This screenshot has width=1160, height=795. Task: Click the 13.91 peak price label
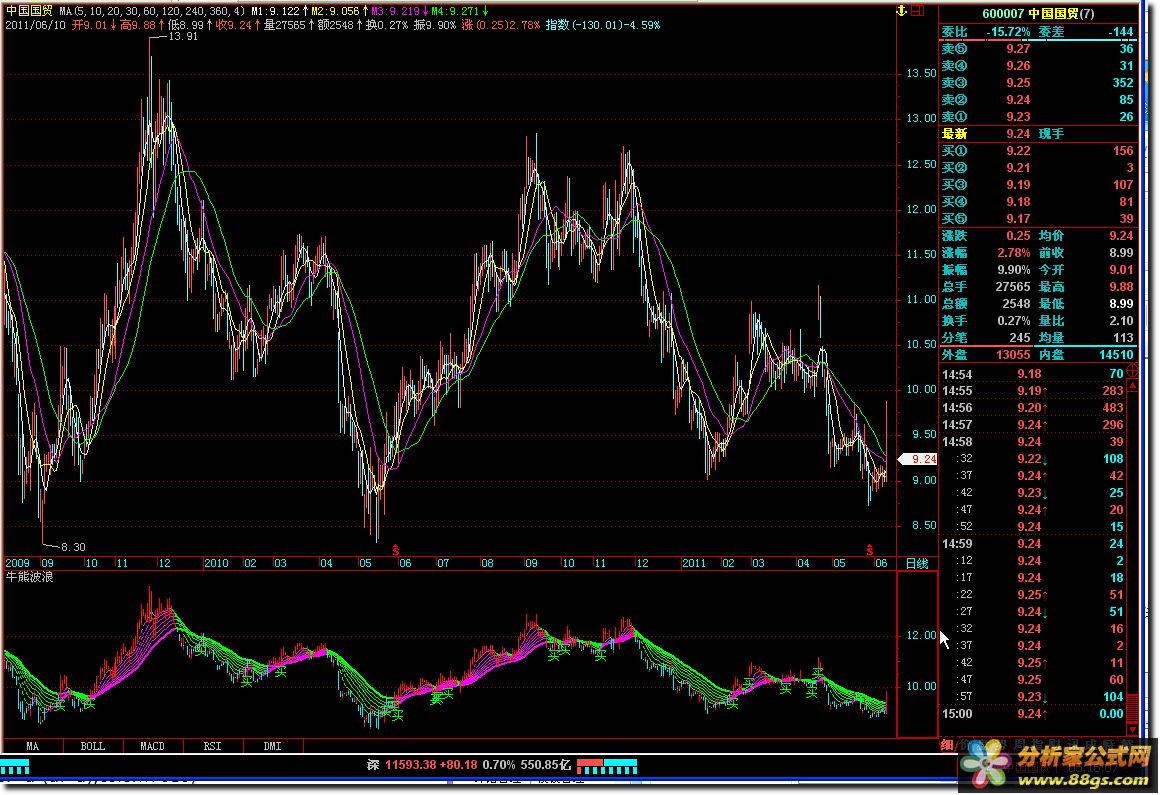click(x=183, y=36)
